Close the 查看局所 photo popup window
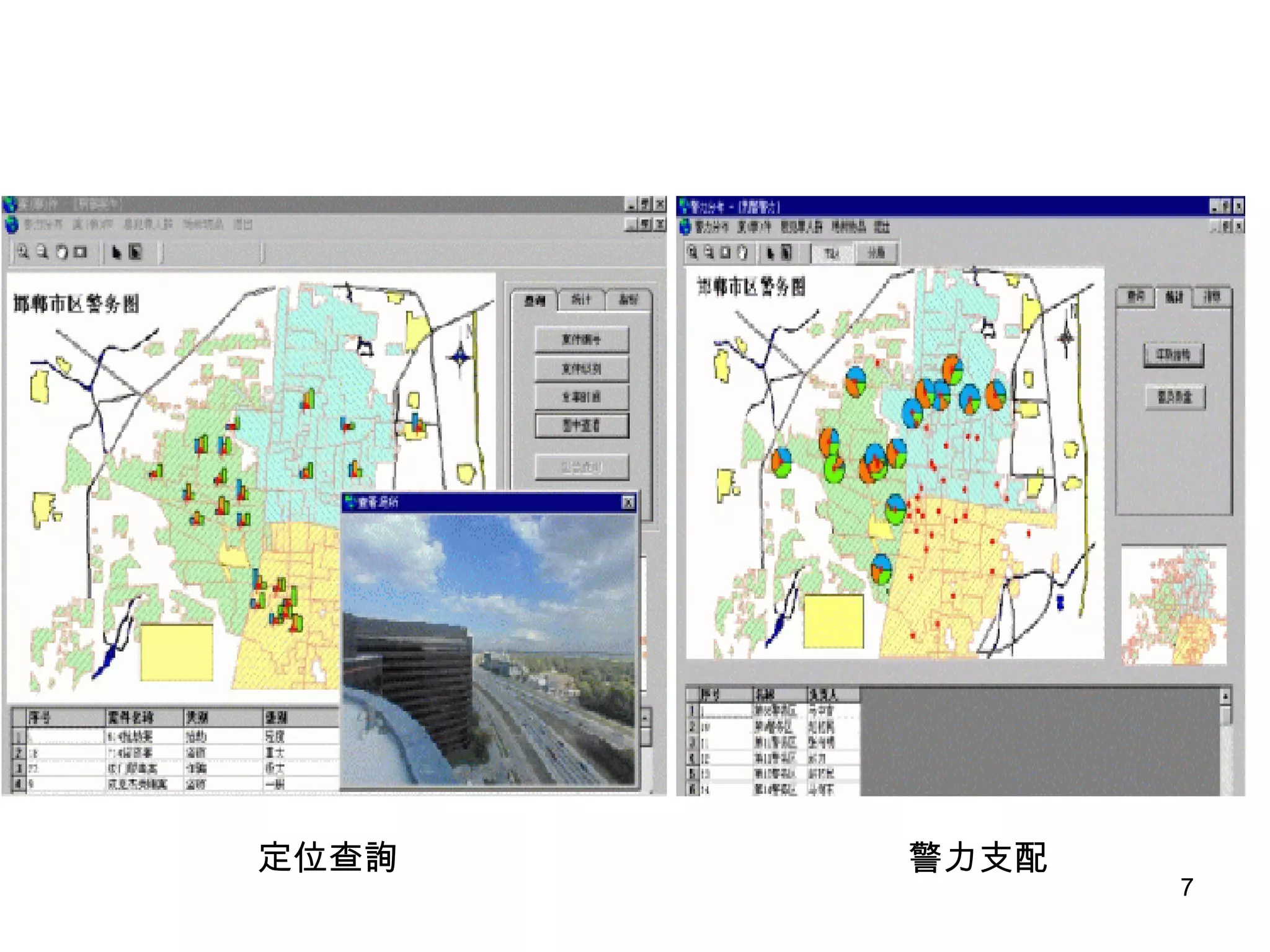Image resolution: width=1270 pixels, height=952 pixels. [x=628, y=502]
